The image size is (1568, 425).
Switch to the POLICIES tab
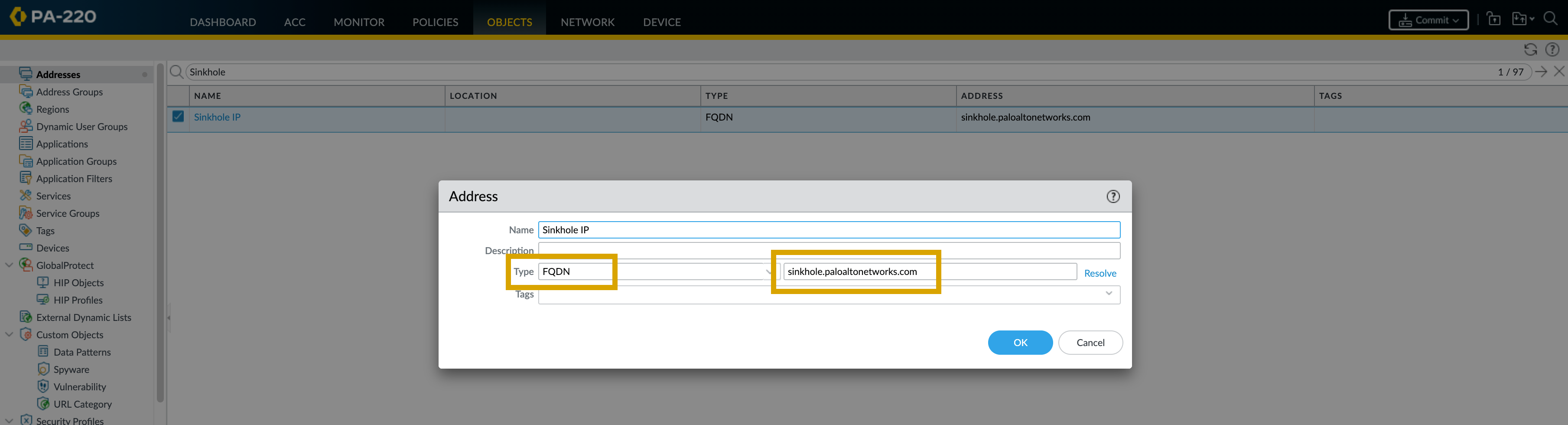coord(435,22)
